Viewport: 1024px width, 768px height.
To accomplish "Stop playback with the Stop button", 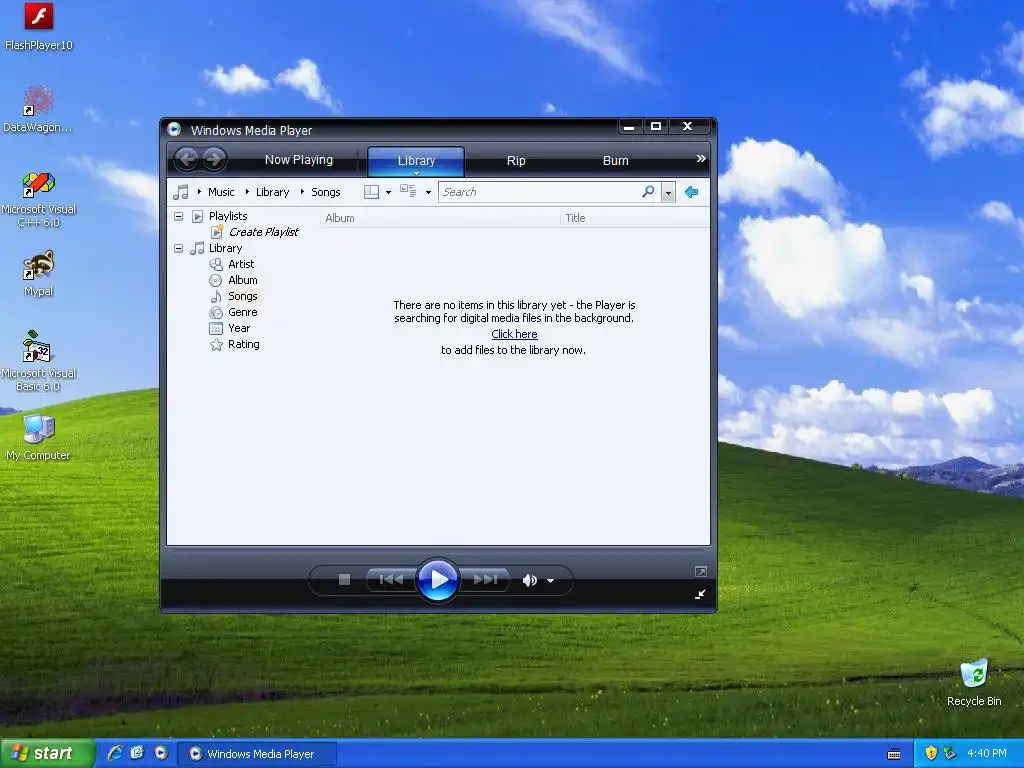I will 344,579.
